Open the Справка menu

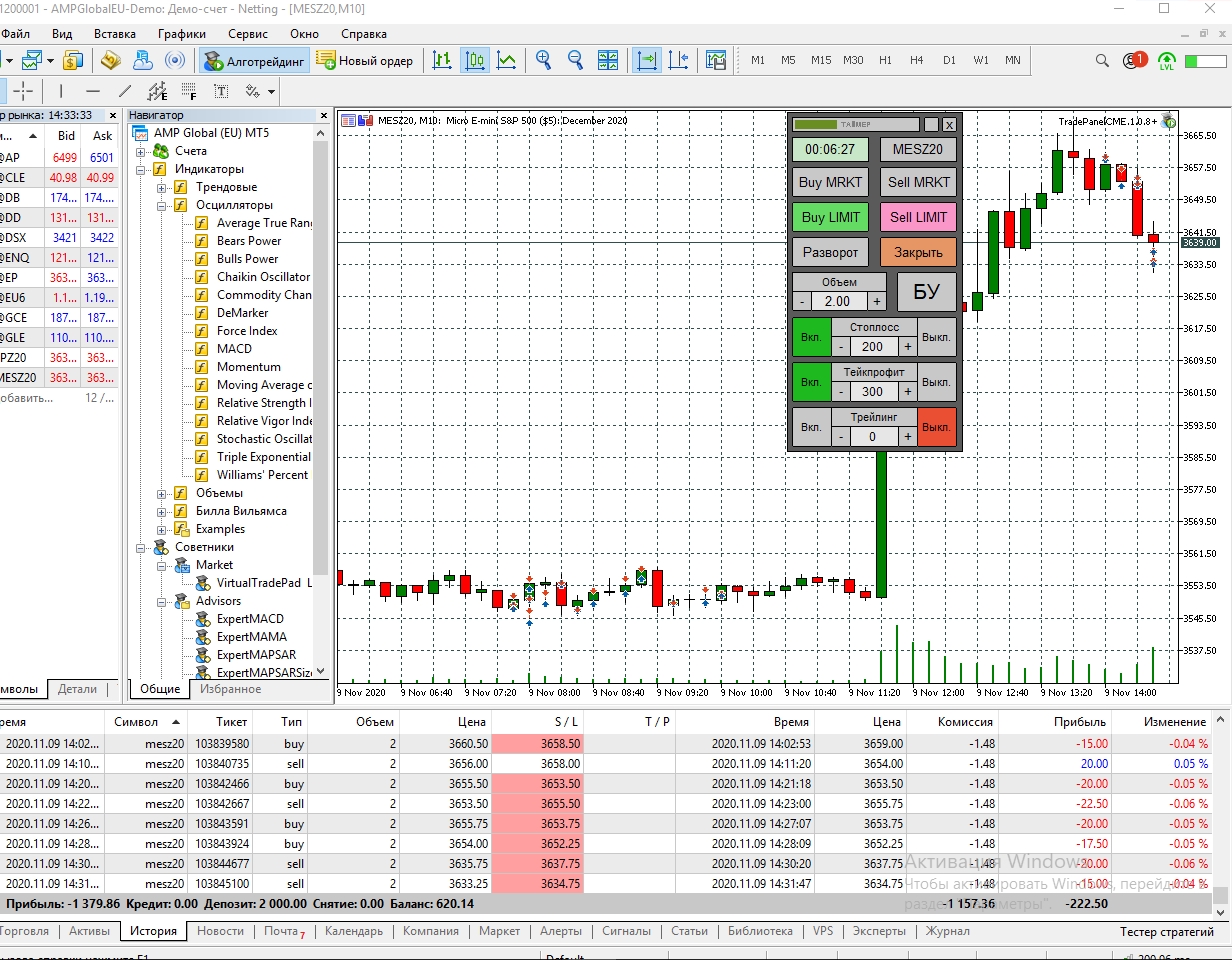[x=364, y=33]
